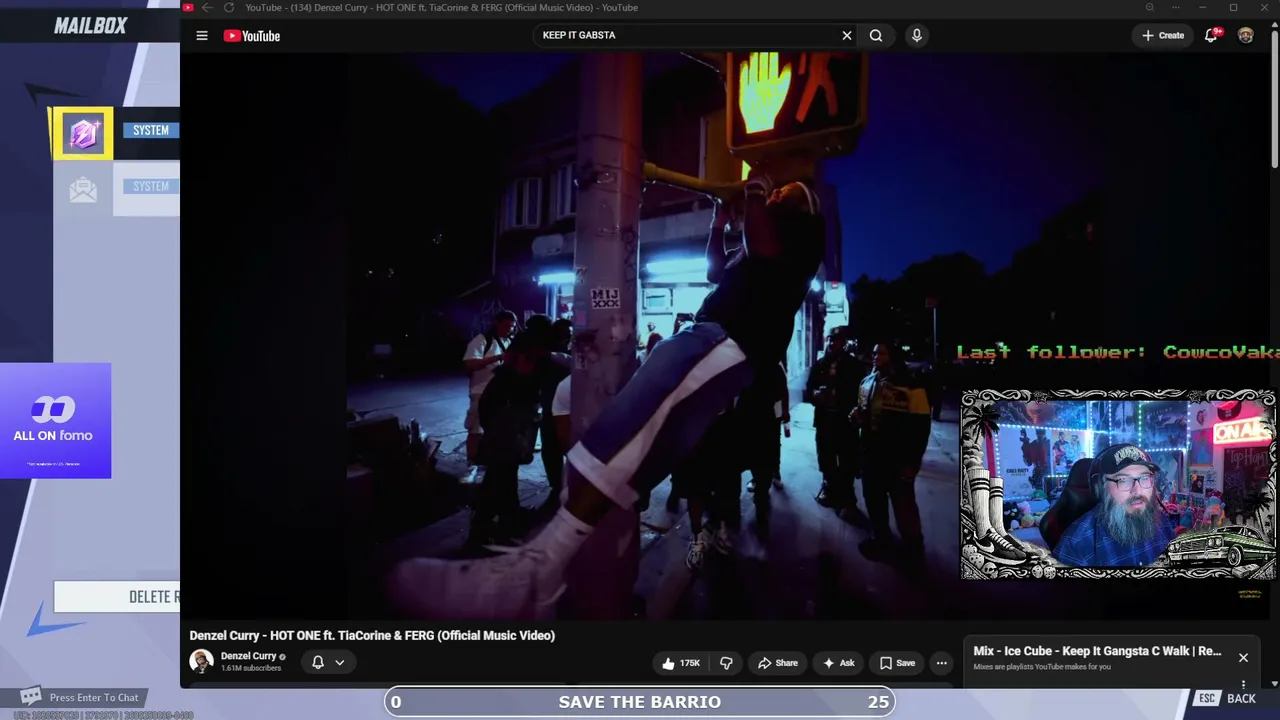Viewport: 1280px width, 720px height.
Task: Dislike the video with thumbs down
Action: coord(726,663)
